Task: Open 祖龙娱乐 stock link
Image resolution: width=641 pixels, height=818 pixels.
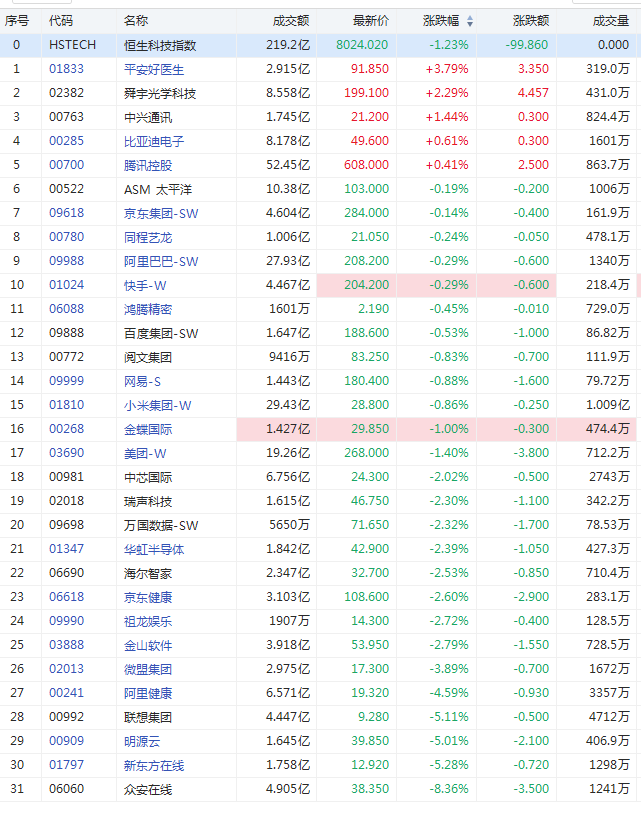Action: coord(148,621)
